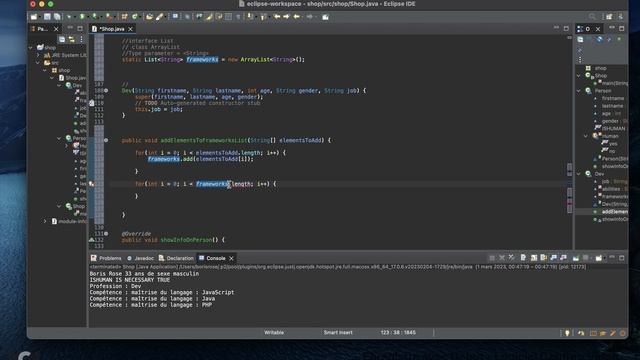Click Remove Launch X icon in console toolbar

click(x=502, y=258)
